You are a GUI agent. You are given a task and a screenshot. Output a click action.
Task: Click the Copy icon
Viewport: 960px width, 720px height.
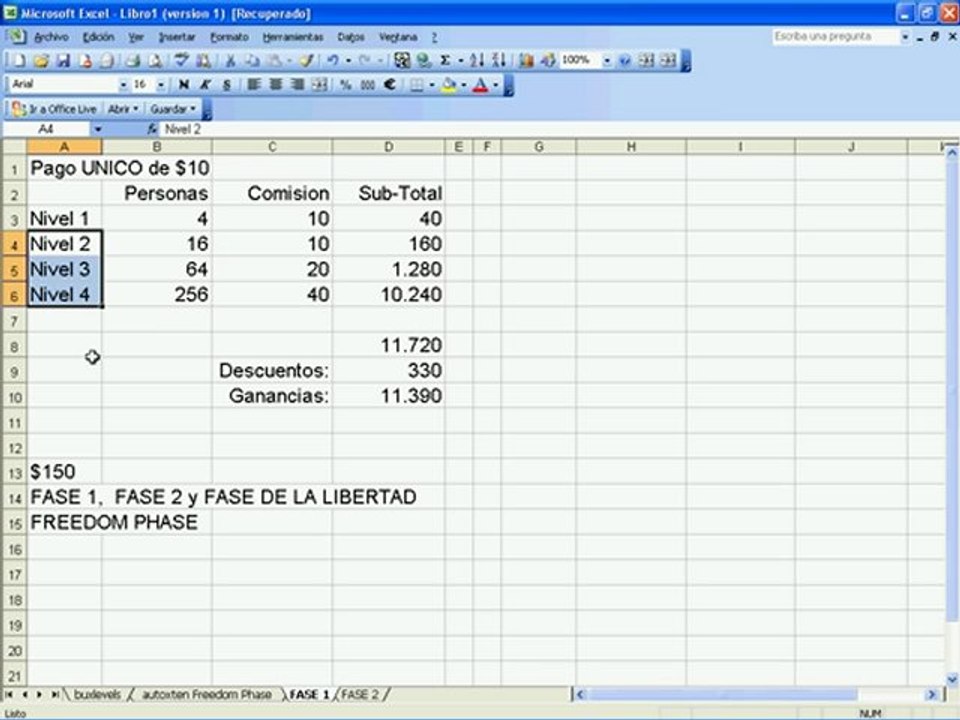pyautogui.click(x=252, y=61)
